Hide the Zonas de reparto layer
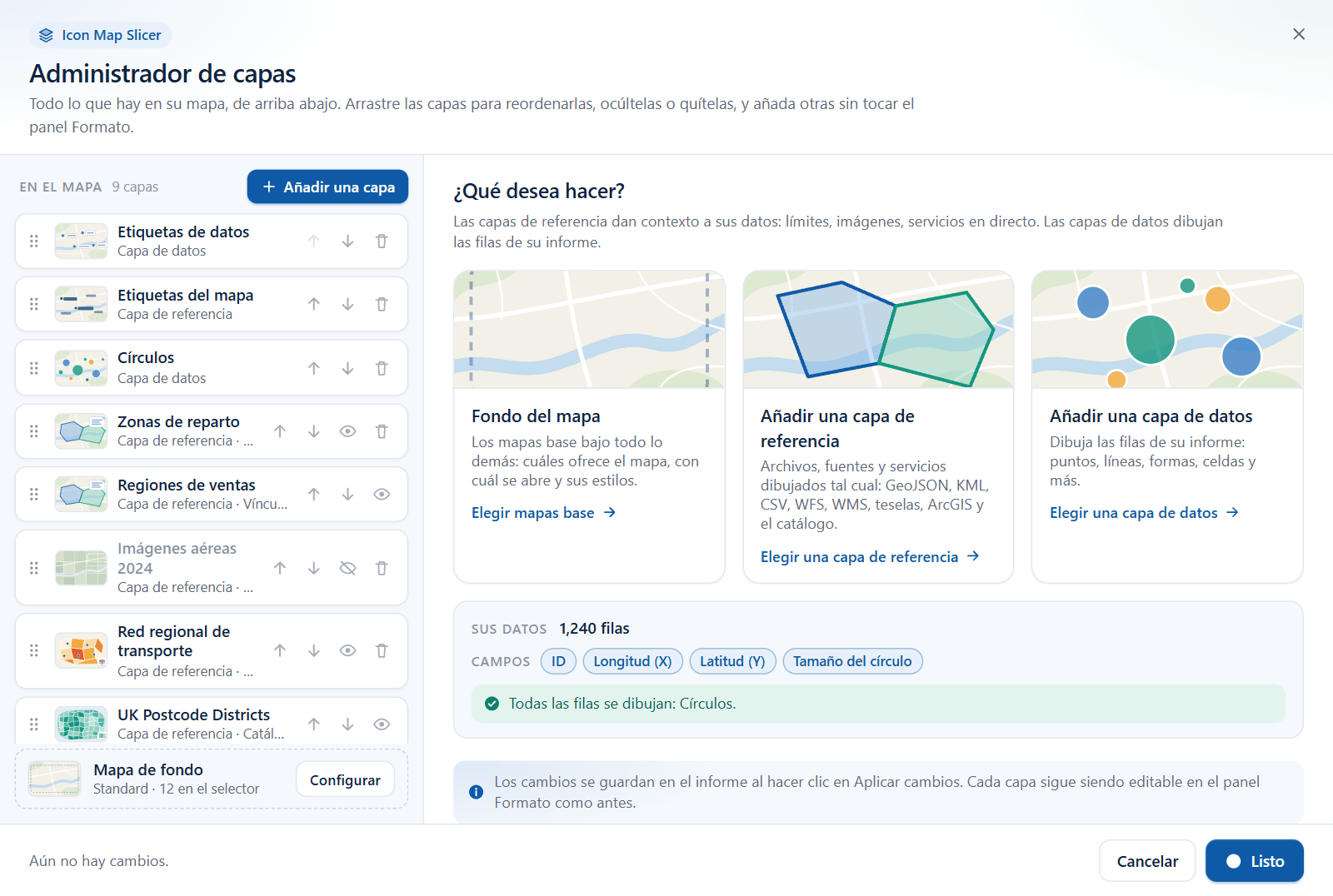This screenshot has width=1333, height=896. [x=348, y=431]
